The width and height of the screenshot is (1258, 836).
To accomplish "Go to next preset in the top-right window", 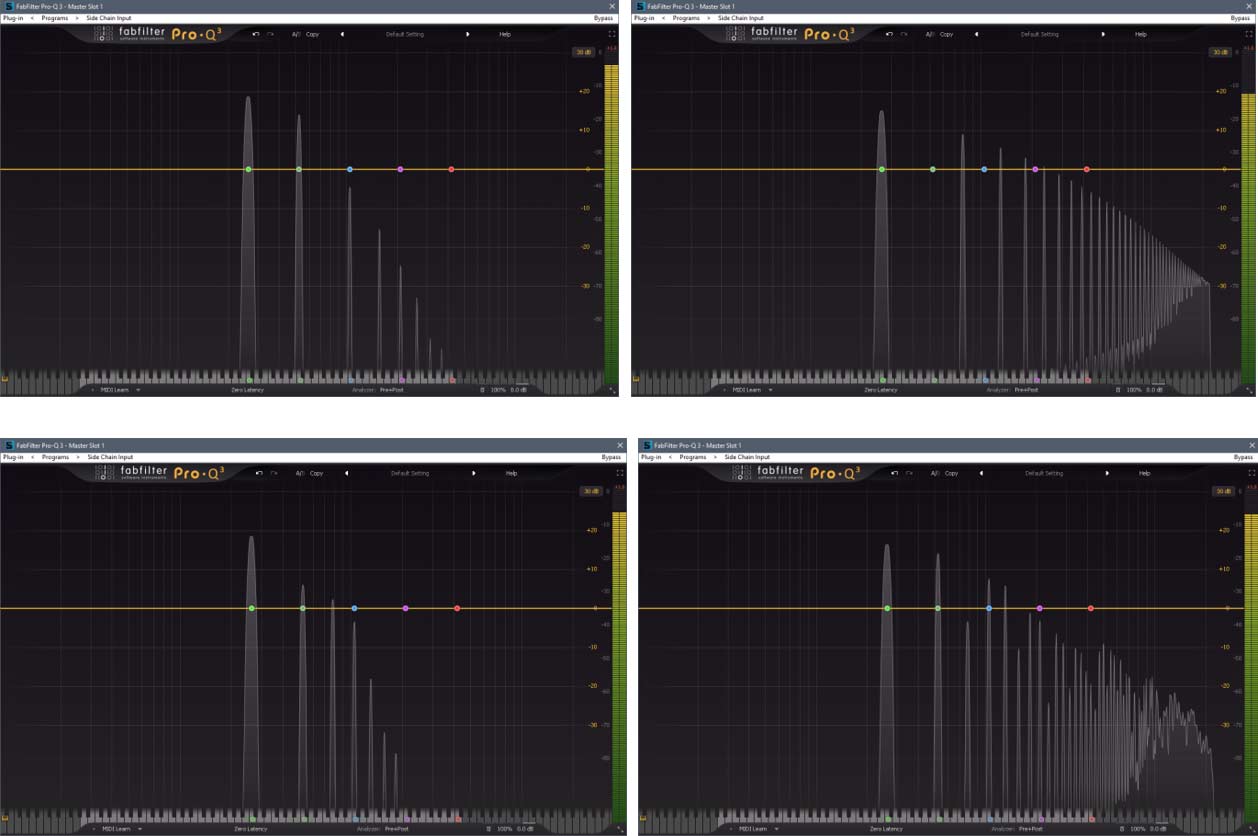I will click(x=1103, y=34).
